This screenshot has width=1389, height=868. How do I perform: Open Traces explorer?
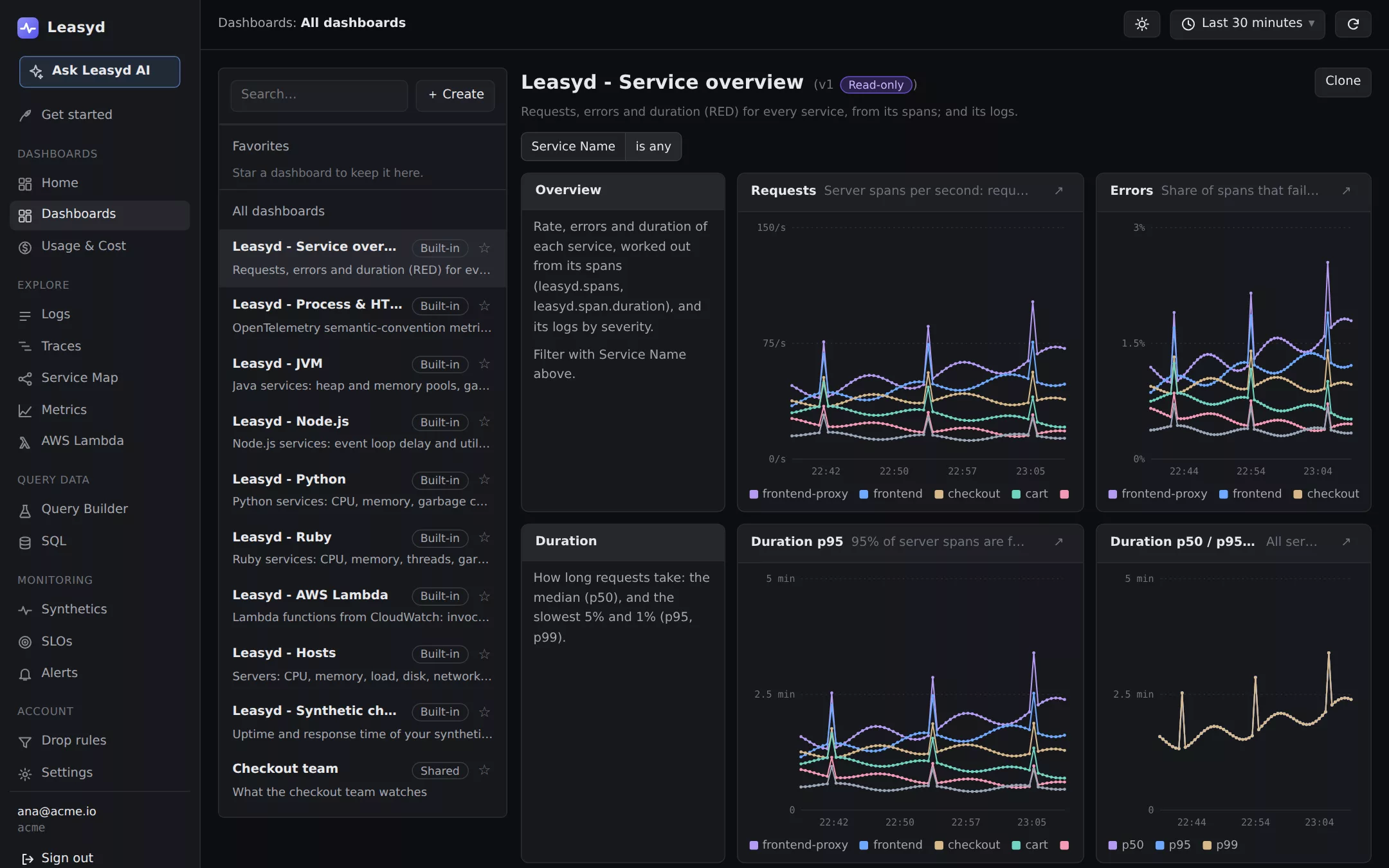[x=100, y=347]
